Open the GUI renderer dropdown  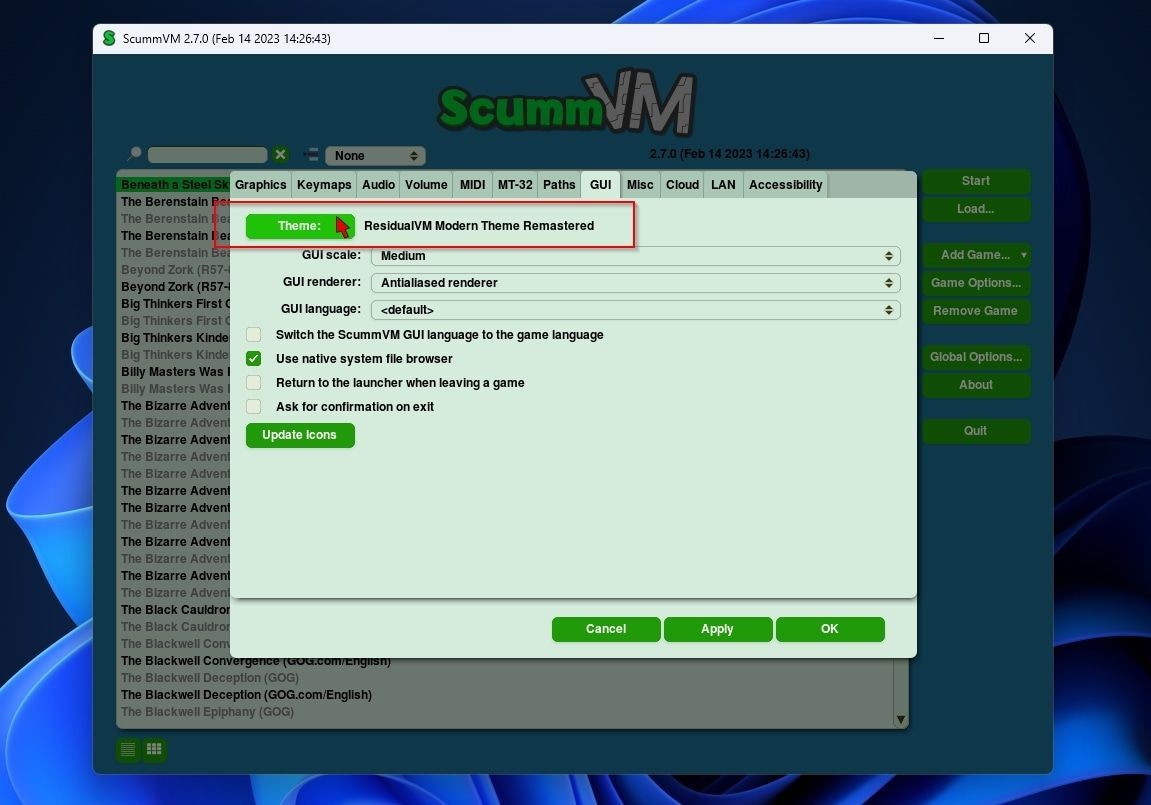(x=635, y=283)
